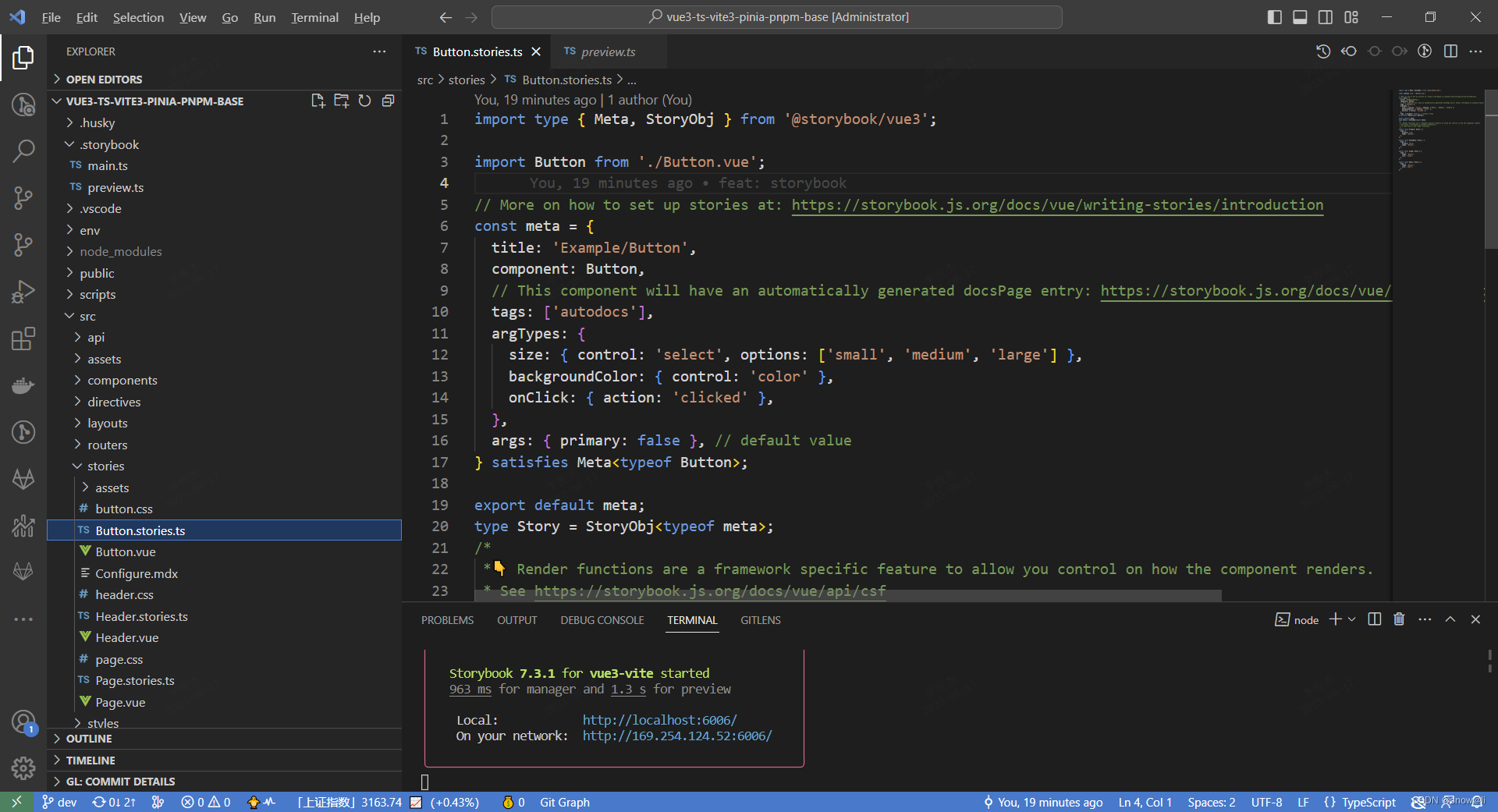Open the Explorer view in activity bar
This screenshot has width=1498, height=812.
coord(23,58)
